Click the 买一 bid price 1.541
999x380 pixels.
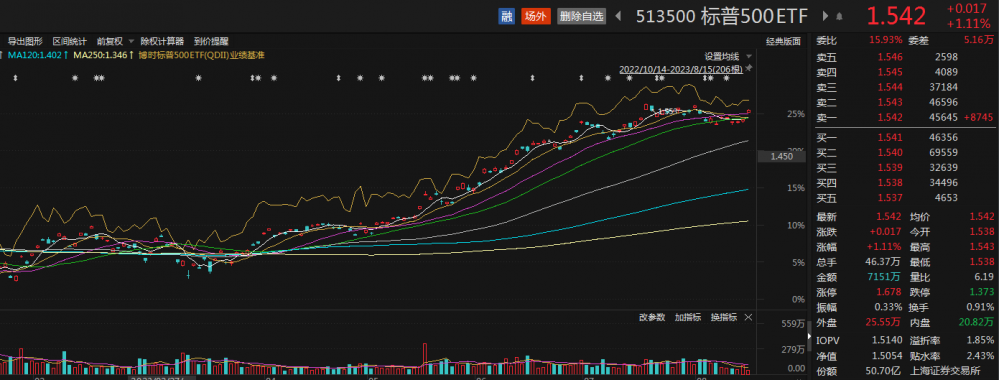[x=889, y=137]
